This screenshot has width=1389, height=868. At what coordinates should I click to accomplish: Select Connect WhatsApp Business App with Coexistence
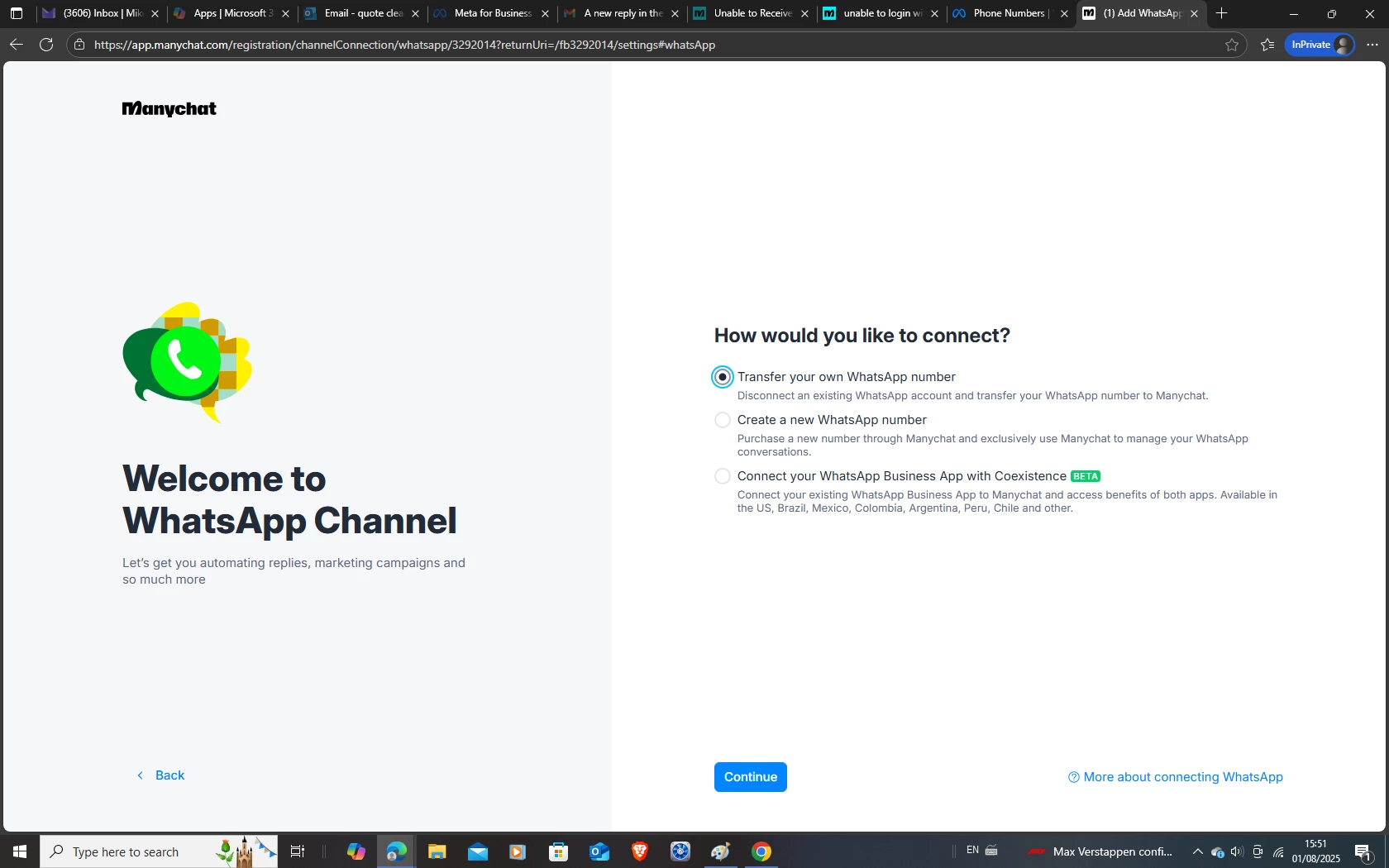(x=722, y=476)
